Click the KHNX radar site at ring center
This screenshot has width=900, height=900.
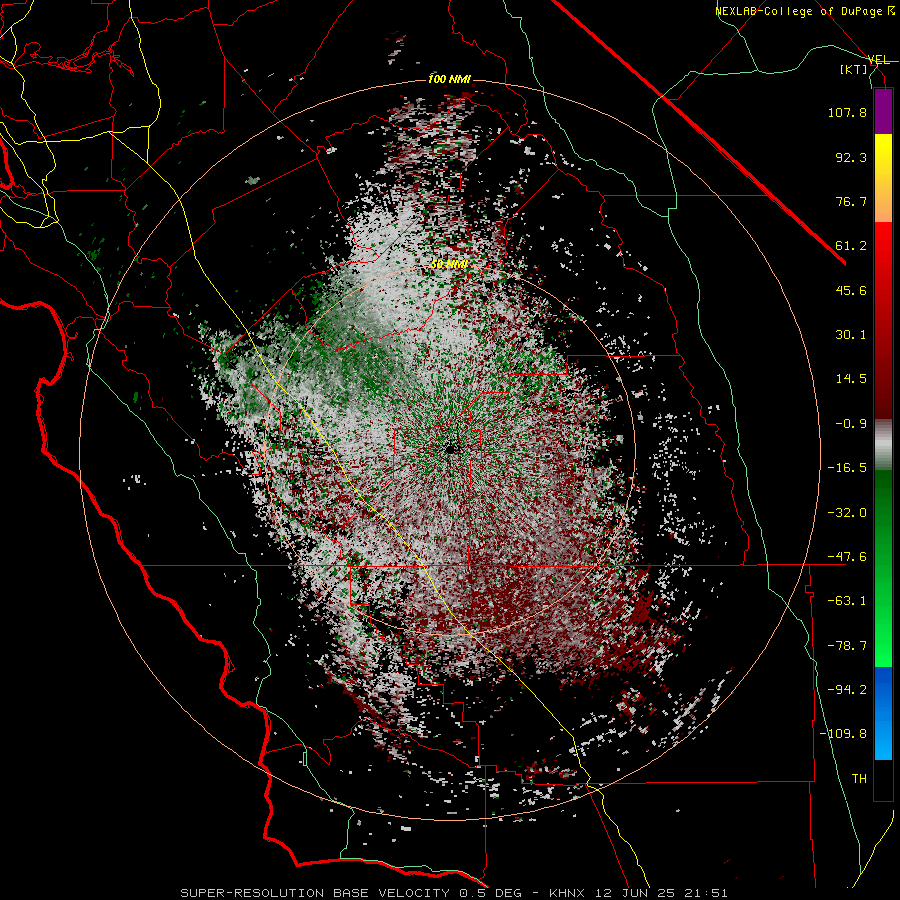click(450, 449)
